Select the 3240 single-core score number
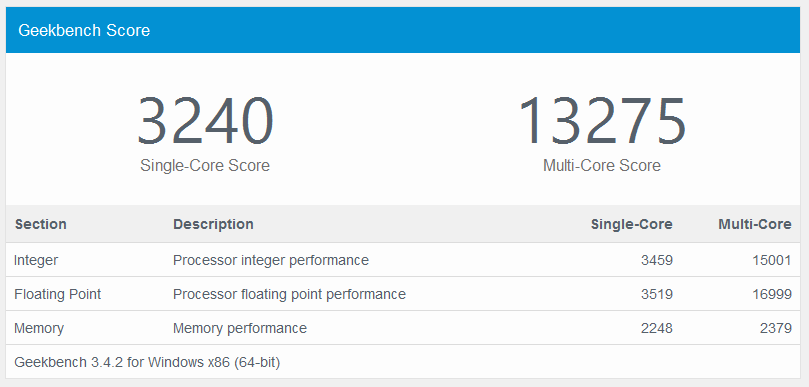This screenshot has width=809, height=387. tap(205, 122)
